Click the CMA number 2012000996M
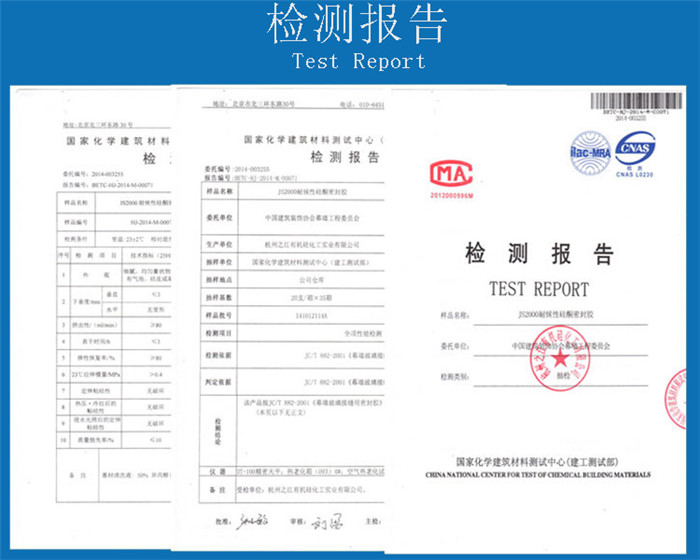The height and width of the screenshot is (560, 700). pos(450,196)
